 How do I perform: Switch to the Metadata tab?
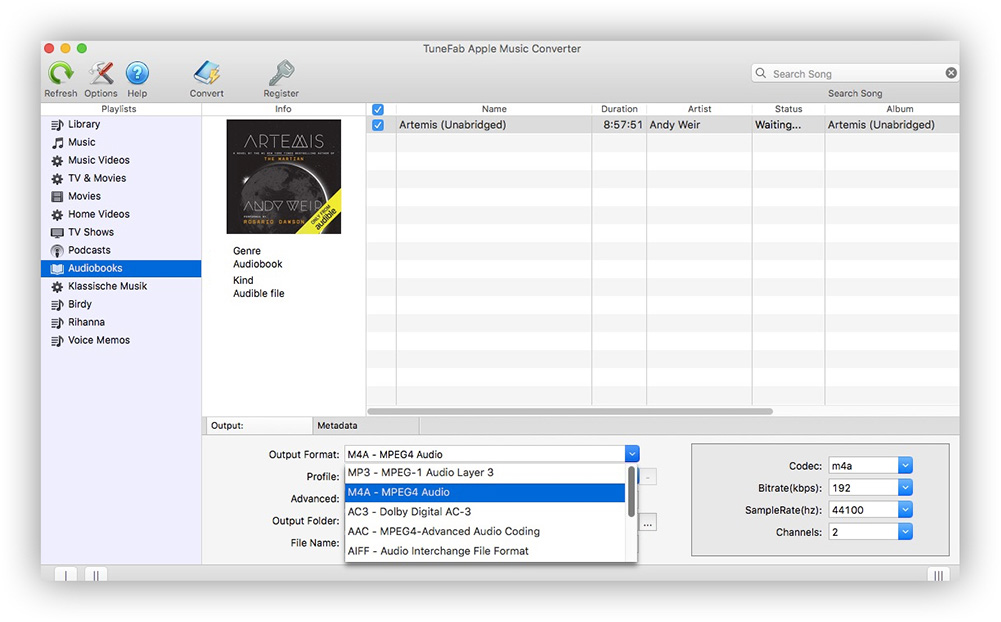pyautogui.click(x=365, y=425)
